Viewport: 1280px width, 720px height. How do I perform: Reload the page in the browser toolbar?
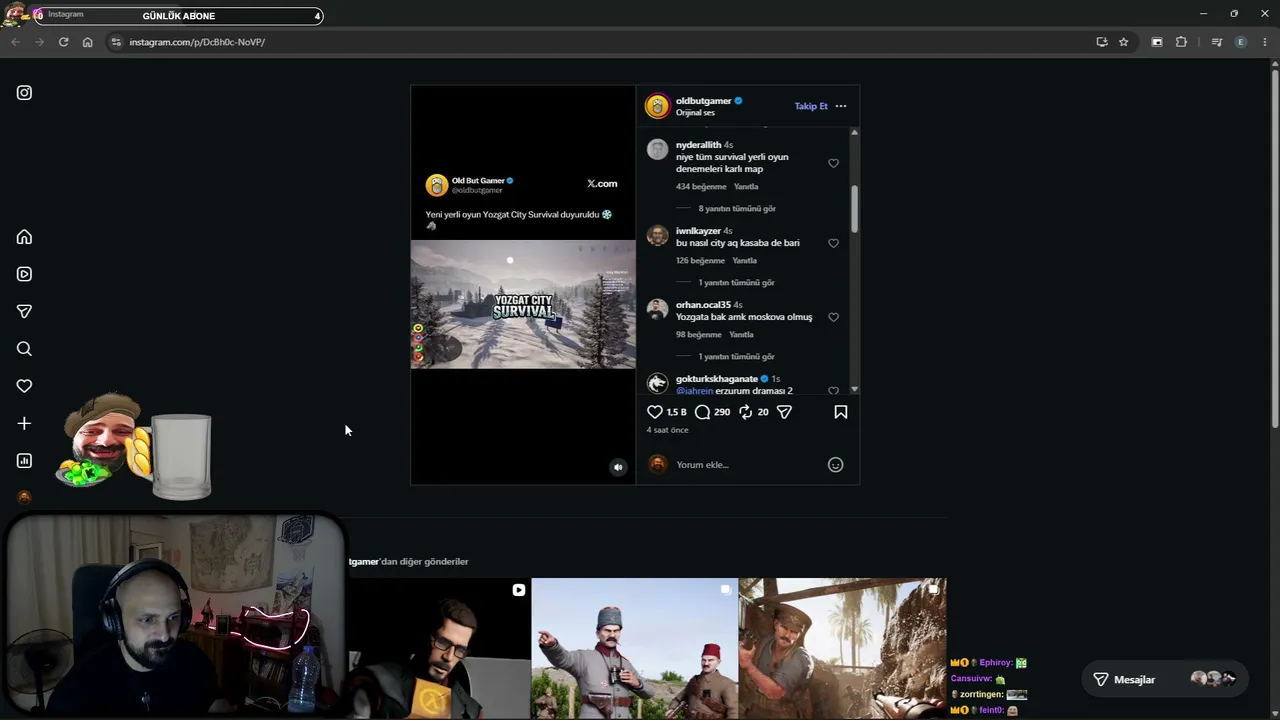click(x=63, y=42)
